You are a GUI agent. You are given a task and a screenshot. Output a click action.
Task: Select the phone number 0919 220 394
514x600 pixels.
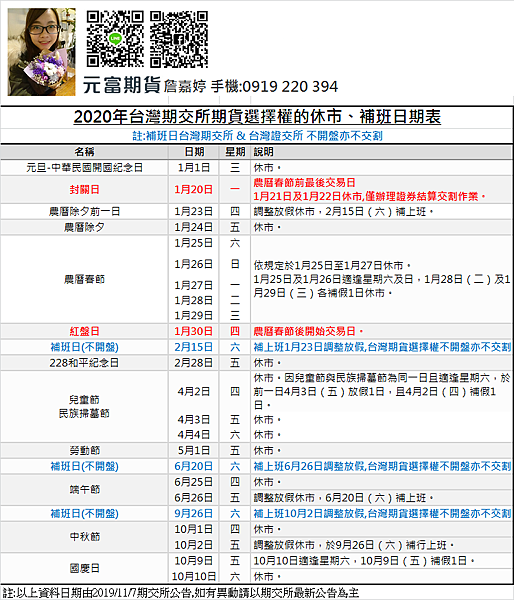[290, 87]
